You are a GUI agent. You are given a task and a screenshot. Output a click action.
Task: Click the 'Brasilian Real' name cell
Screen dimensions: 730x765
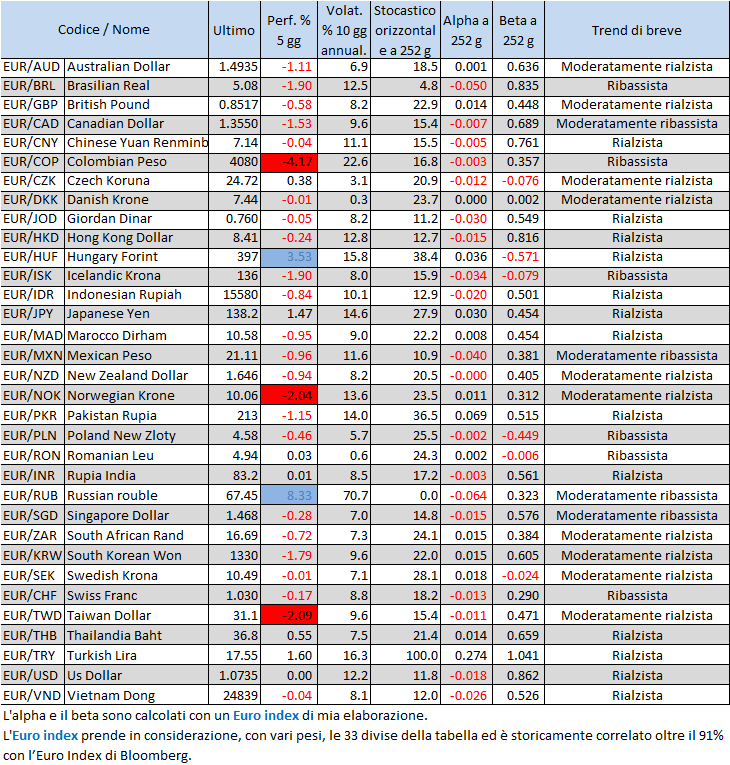137,86
